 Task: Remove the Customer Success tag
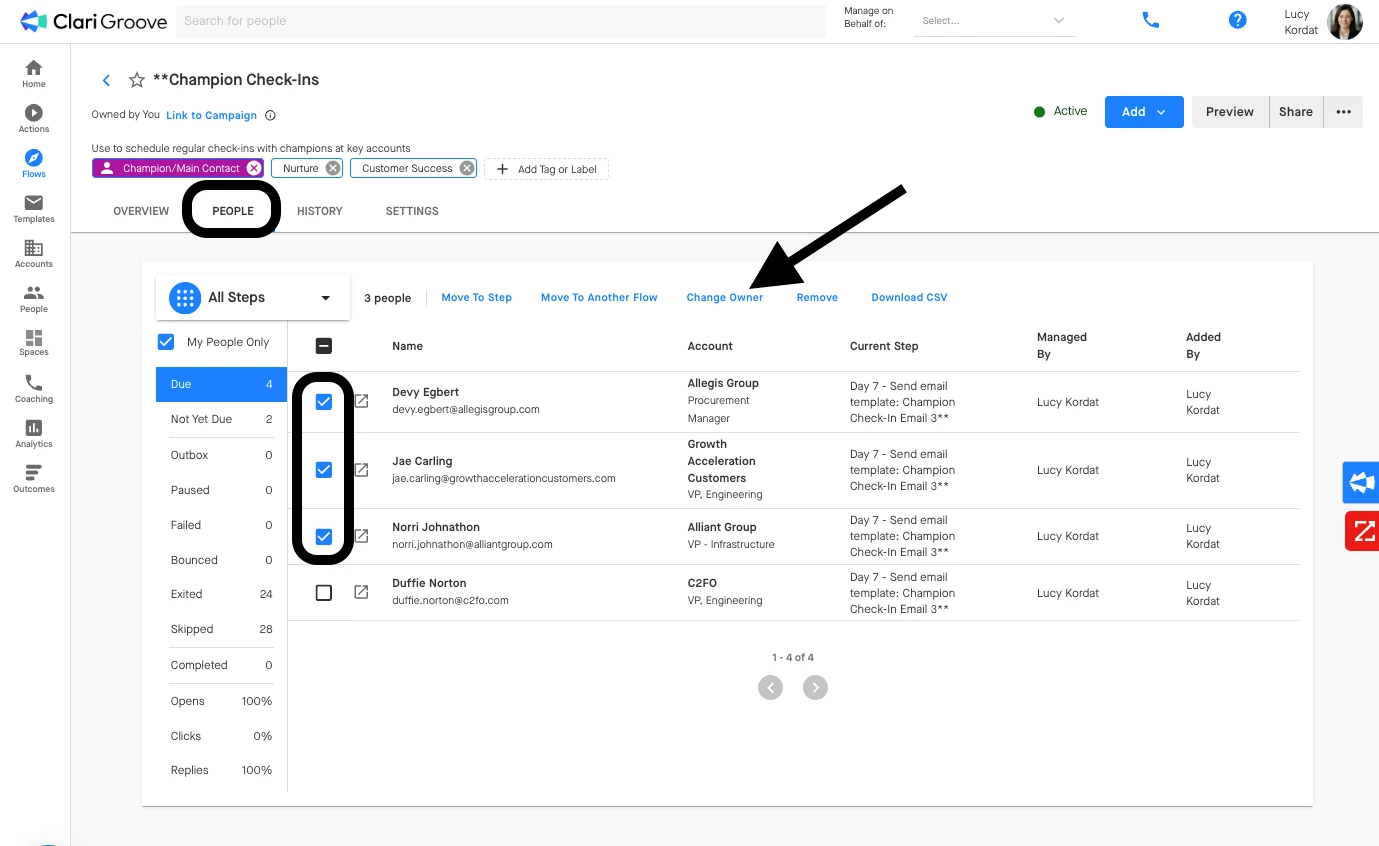click(x=467, y=168)
